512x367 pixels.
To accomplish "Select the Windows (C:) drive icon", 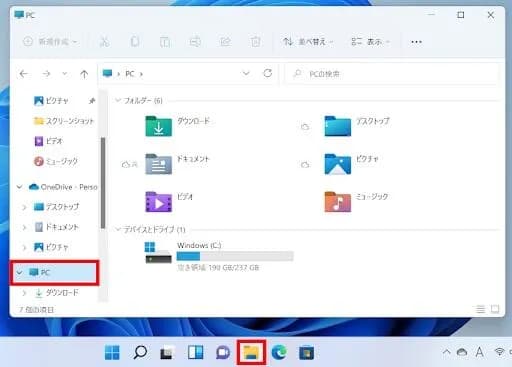I will click(158, 253).
